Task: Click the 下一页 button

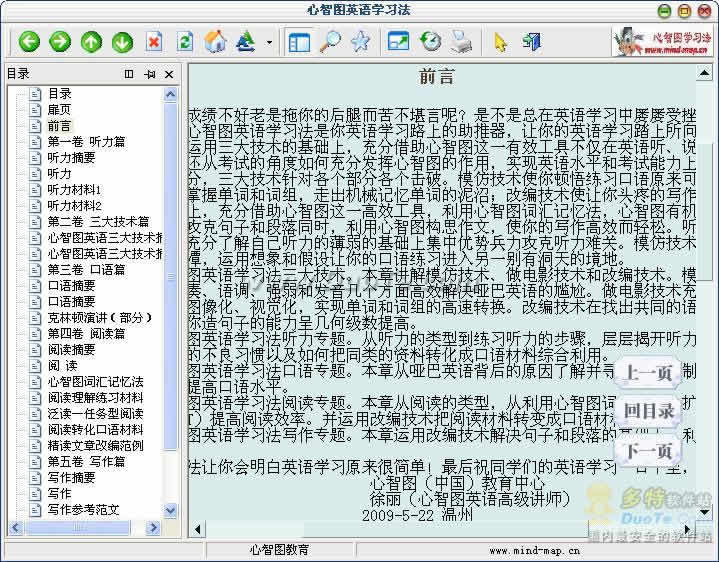Action: pos(647,450)
